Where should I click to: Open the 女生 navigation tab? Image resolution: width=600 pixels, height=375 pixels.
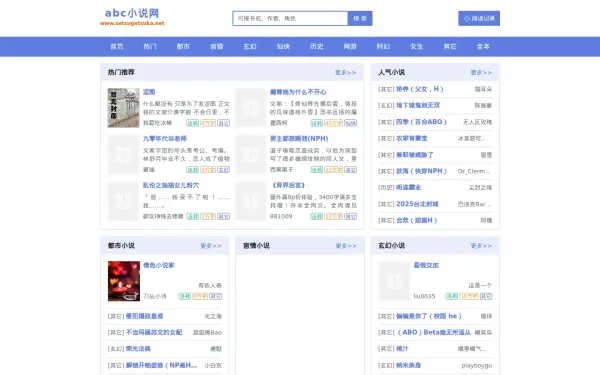(416, 46)
